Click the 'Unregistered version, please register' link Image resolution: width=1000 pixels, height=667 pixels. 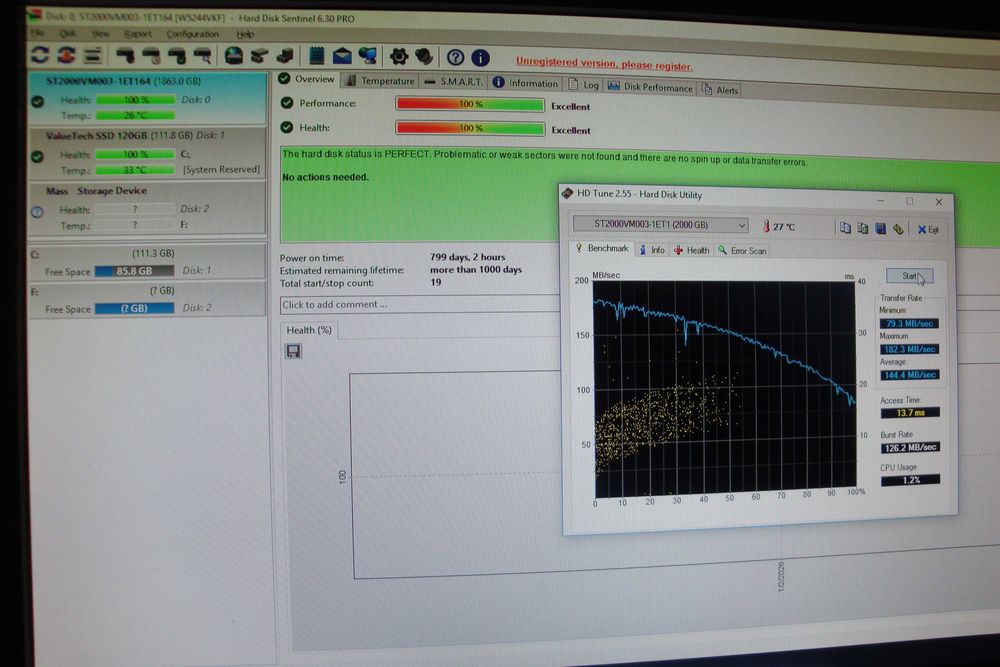click(604, 64)
